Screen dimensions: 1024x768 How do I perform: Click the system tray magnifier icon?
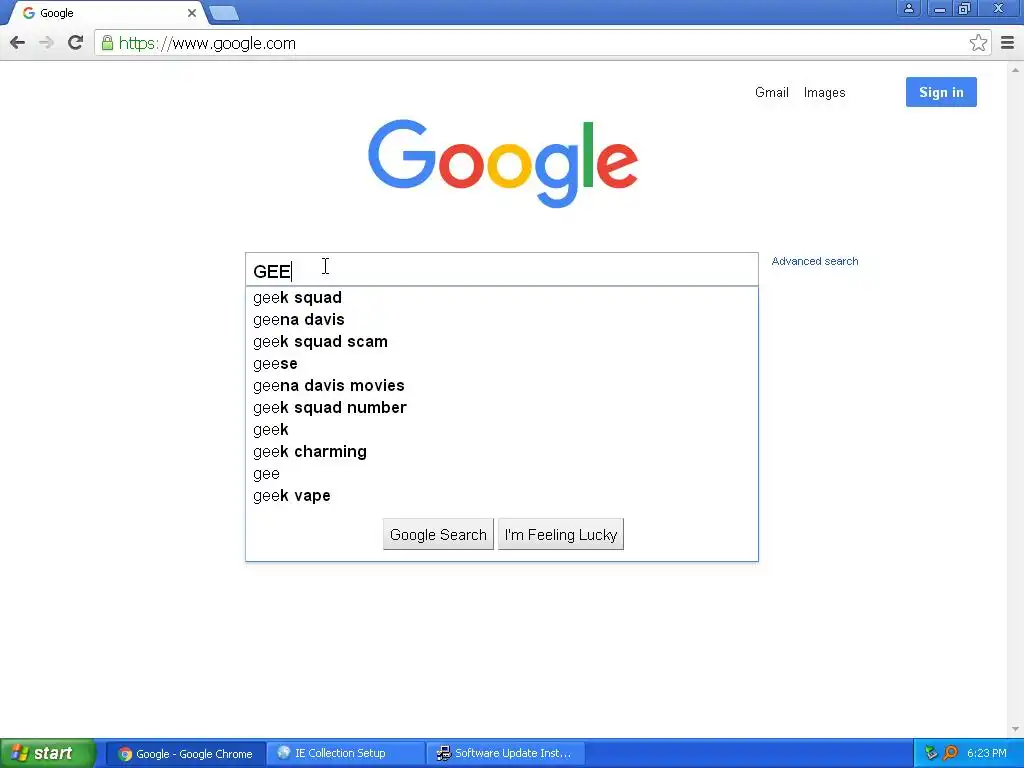950,754
